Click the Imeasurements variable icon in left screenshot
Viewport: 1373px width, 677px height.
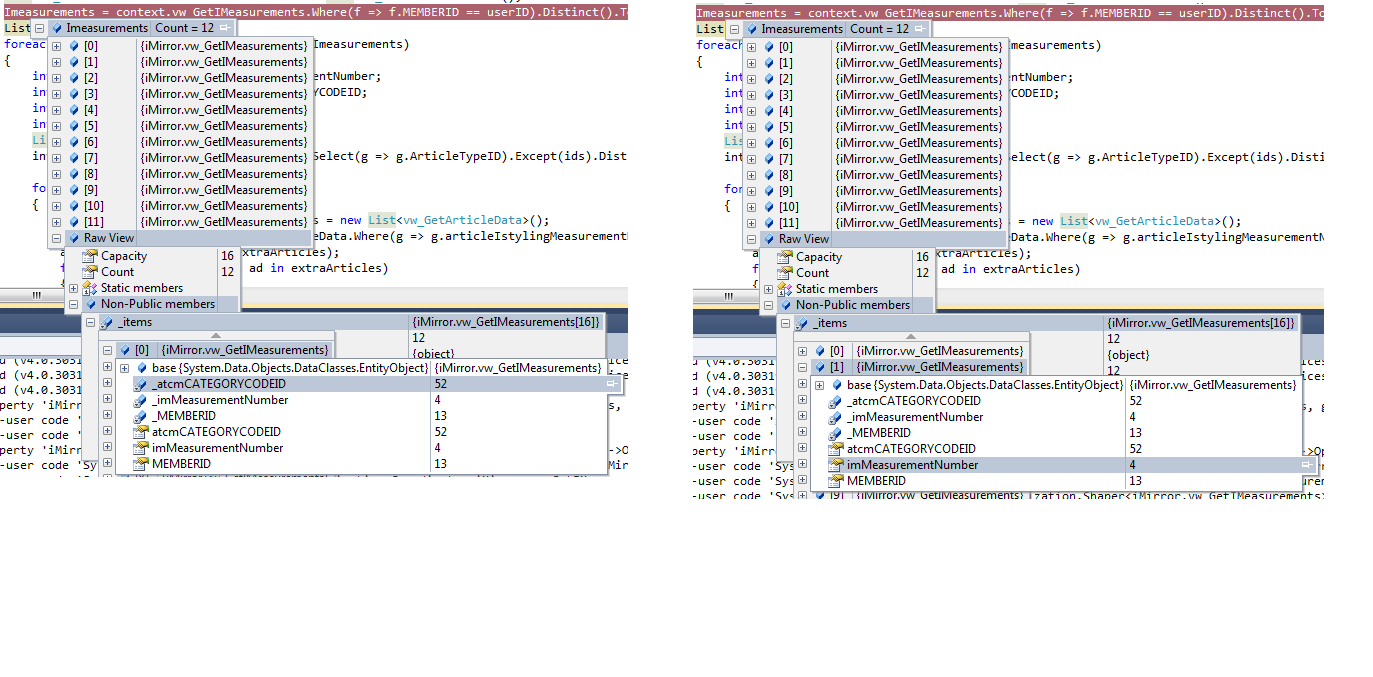click(55, 29)
